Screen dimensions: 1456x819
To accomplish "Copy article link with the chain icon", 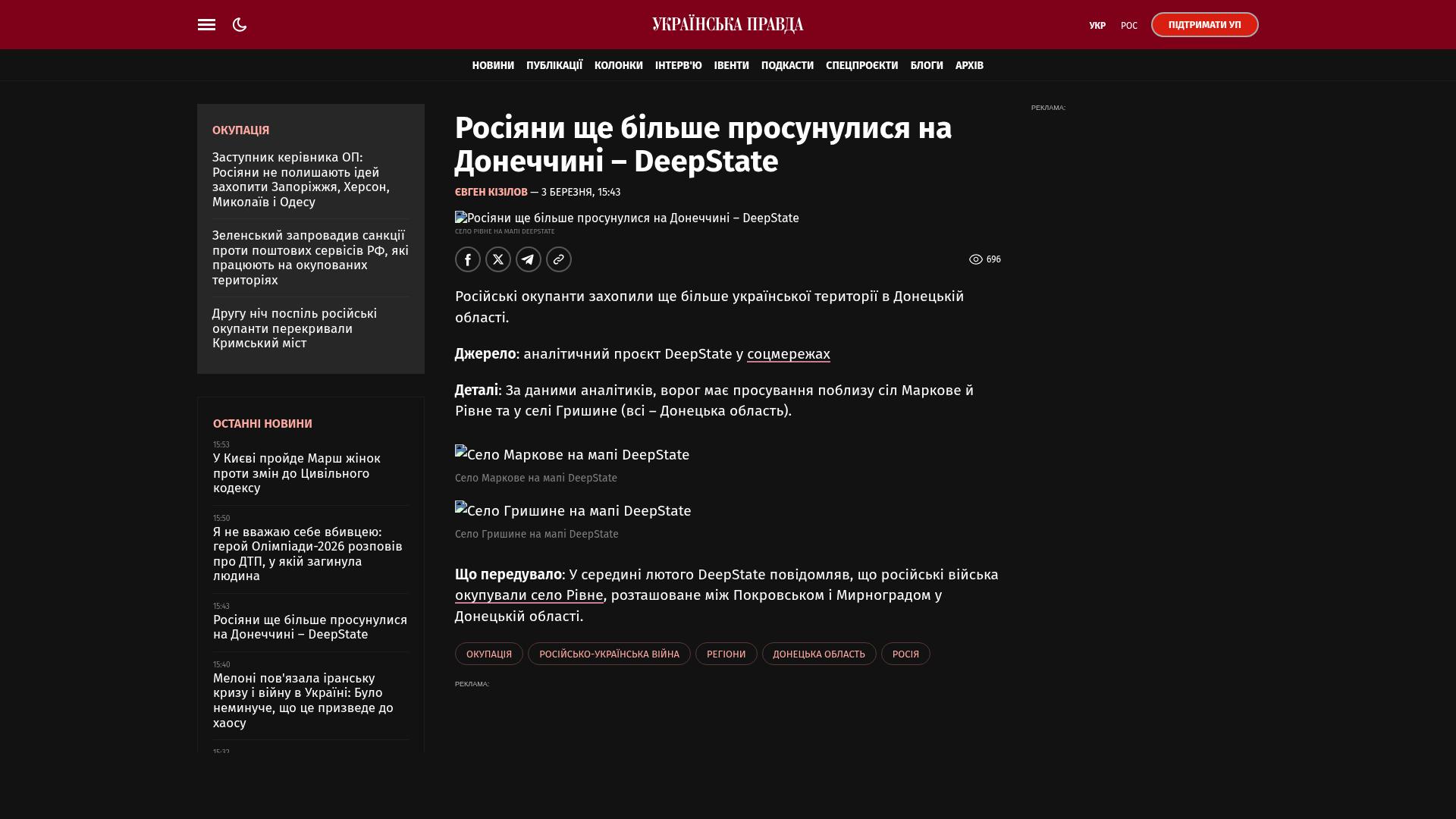I will [x=559, y=259].
